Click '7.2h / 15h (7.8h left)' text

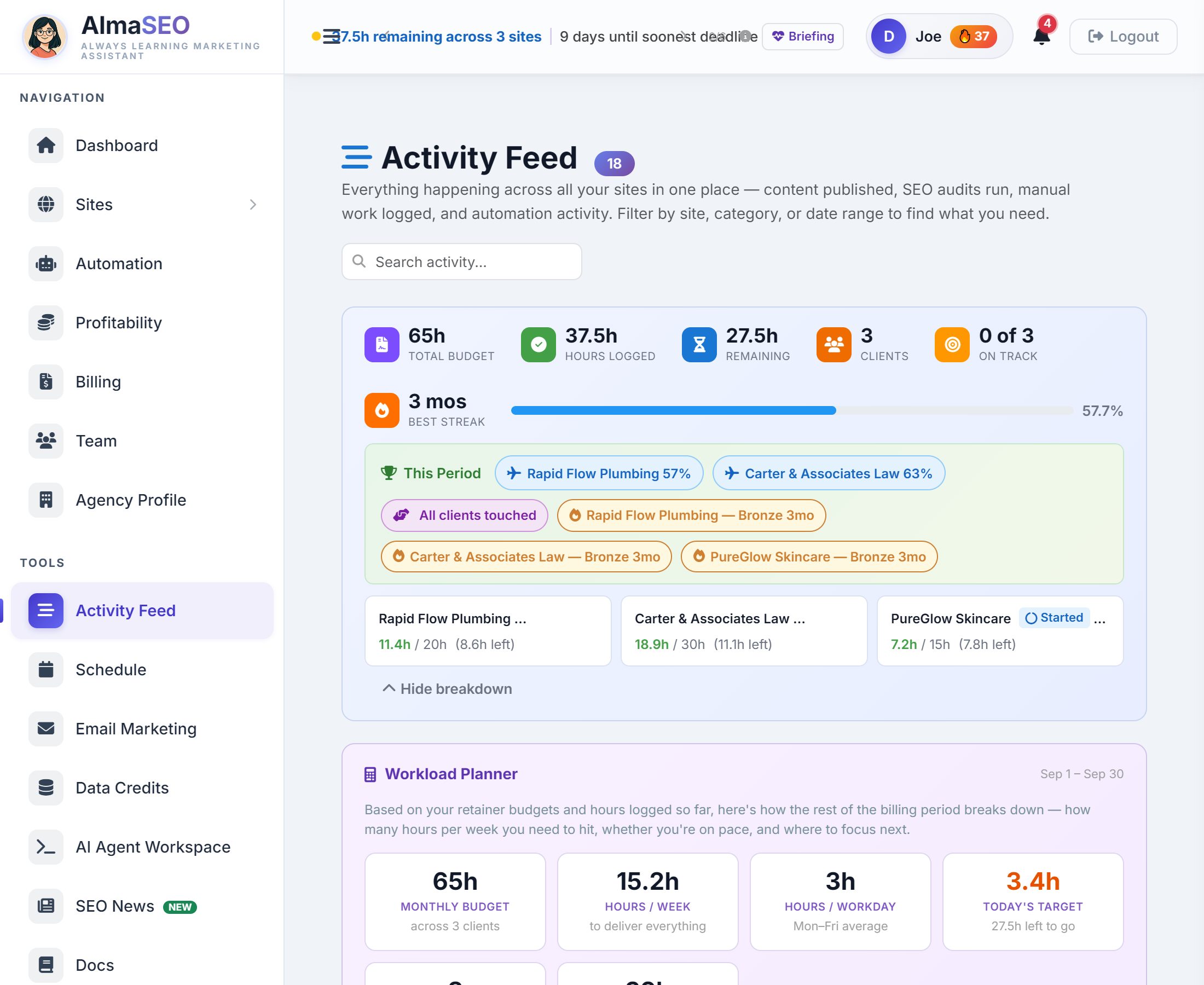click(x=953, y=645)
